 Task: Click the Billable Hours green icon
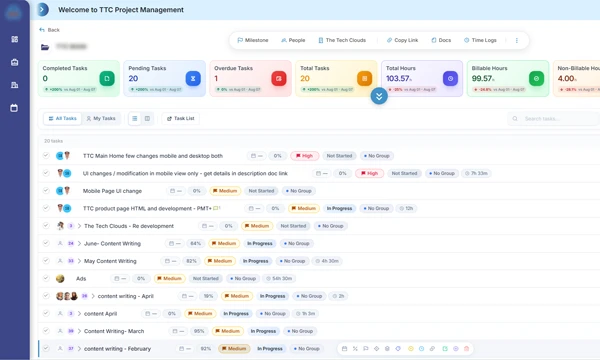pyautogui.click(x=536, y=78)
